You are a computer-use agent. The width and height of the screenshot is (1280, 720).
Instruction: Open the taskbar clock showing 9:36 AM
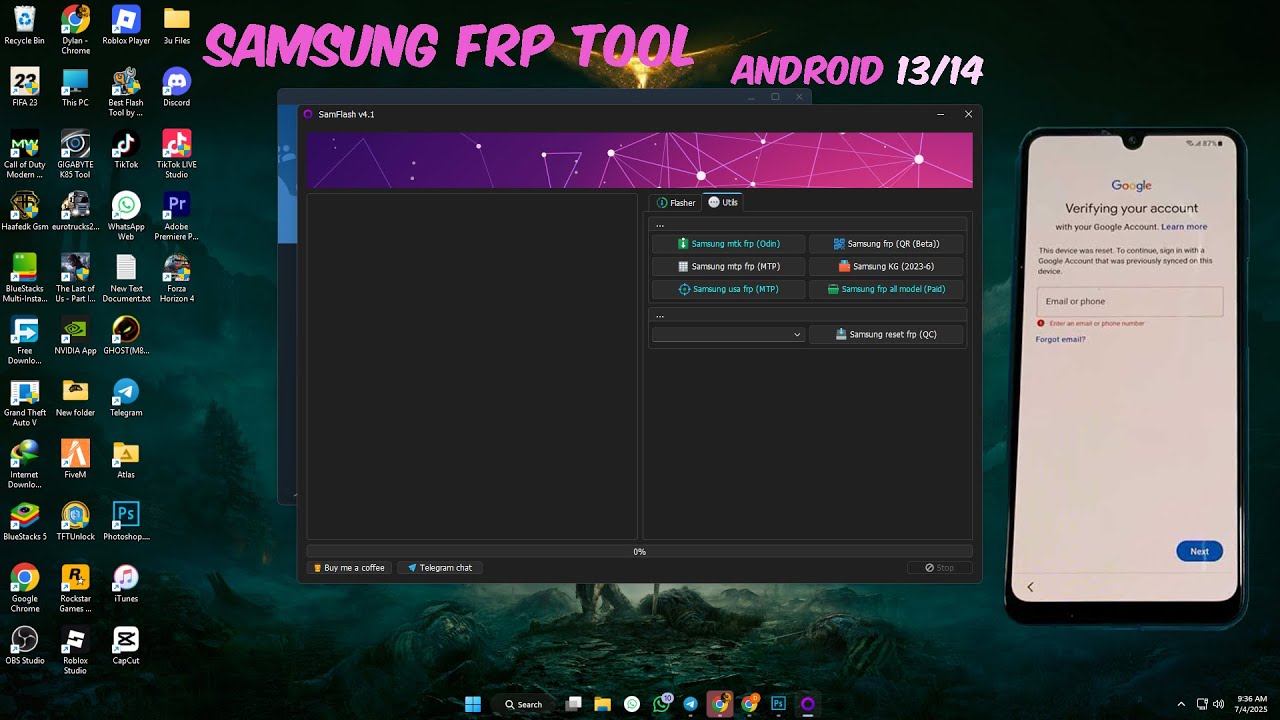pos(1252,704)
